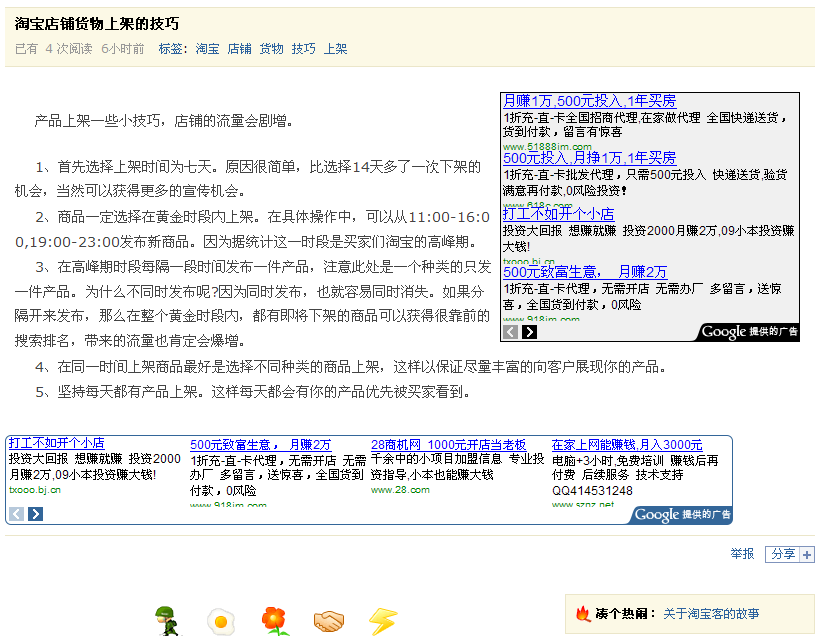This screenshot has height=636, width=827.
Task: Click the lightning bolt emoticon icon
Action: pos(383,621)
